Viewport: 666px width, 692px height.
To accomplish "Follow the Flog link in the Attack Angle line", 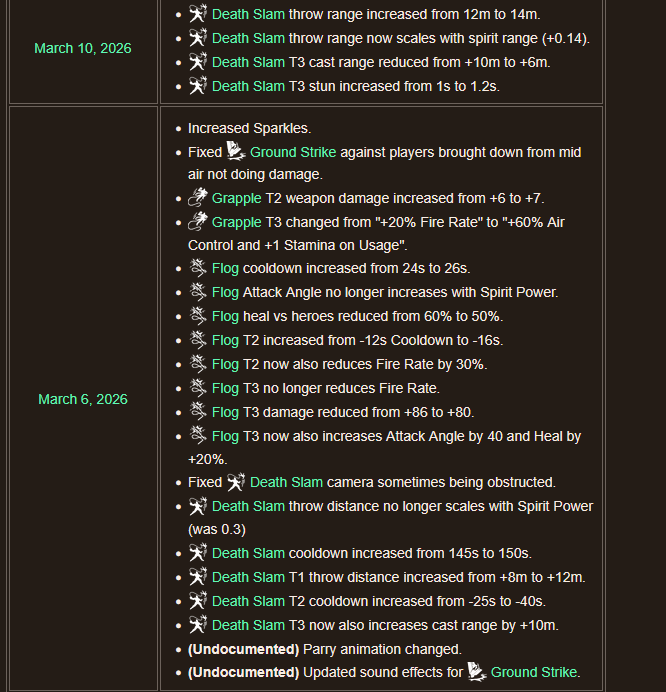I will pyautogui.click(x=225, y=292).
